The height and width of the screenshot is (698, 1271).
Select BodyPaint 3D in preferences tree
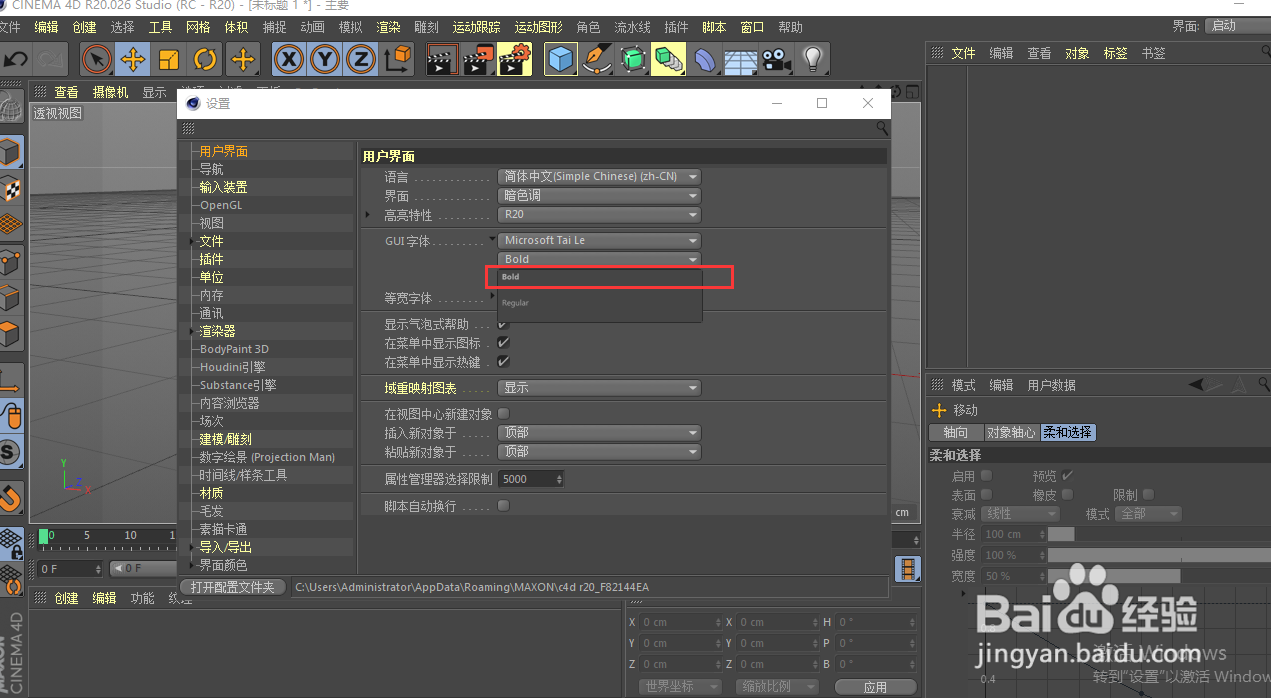coord(234,349)
